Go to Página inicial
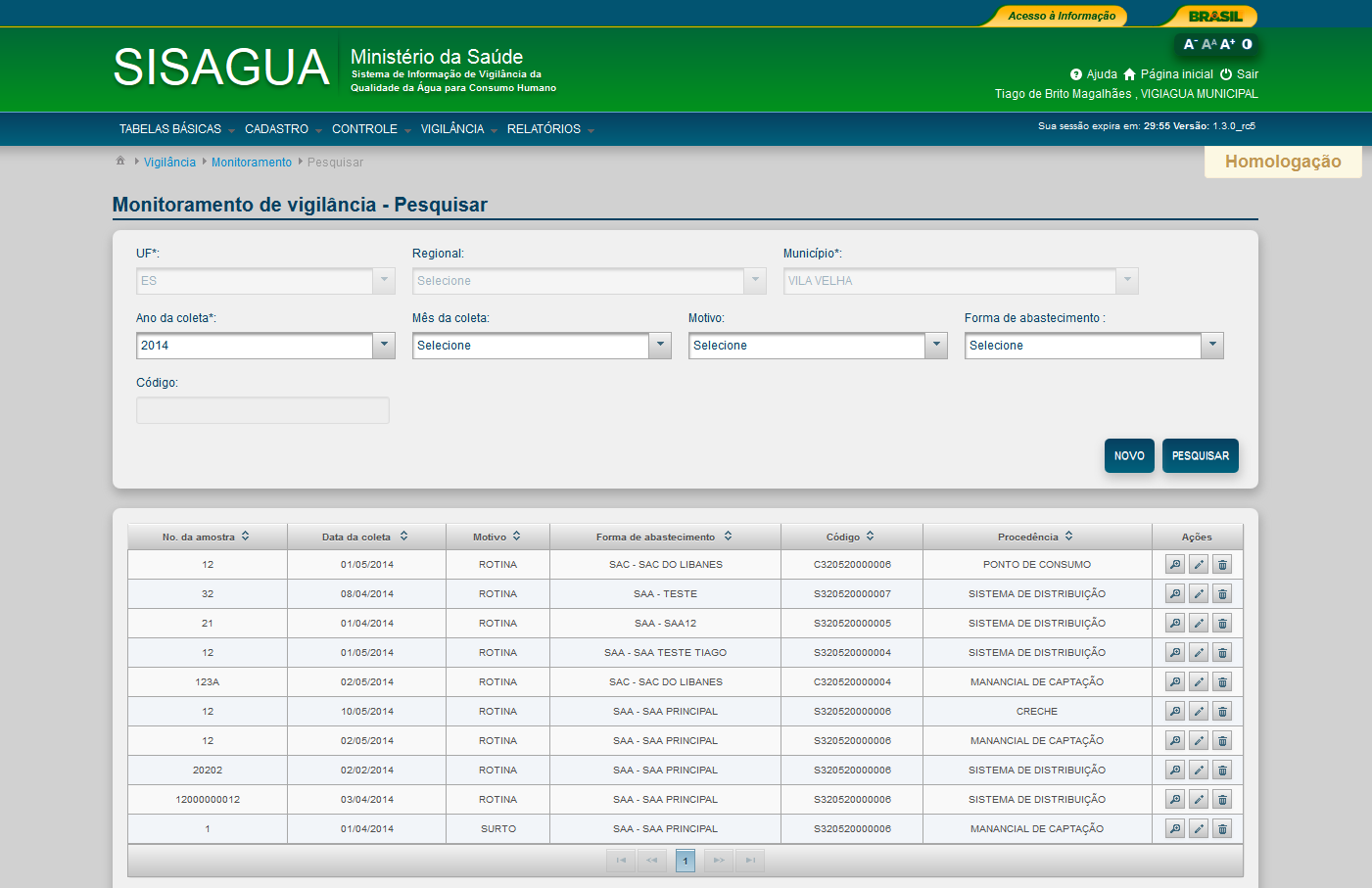 tap(1168, 74)
